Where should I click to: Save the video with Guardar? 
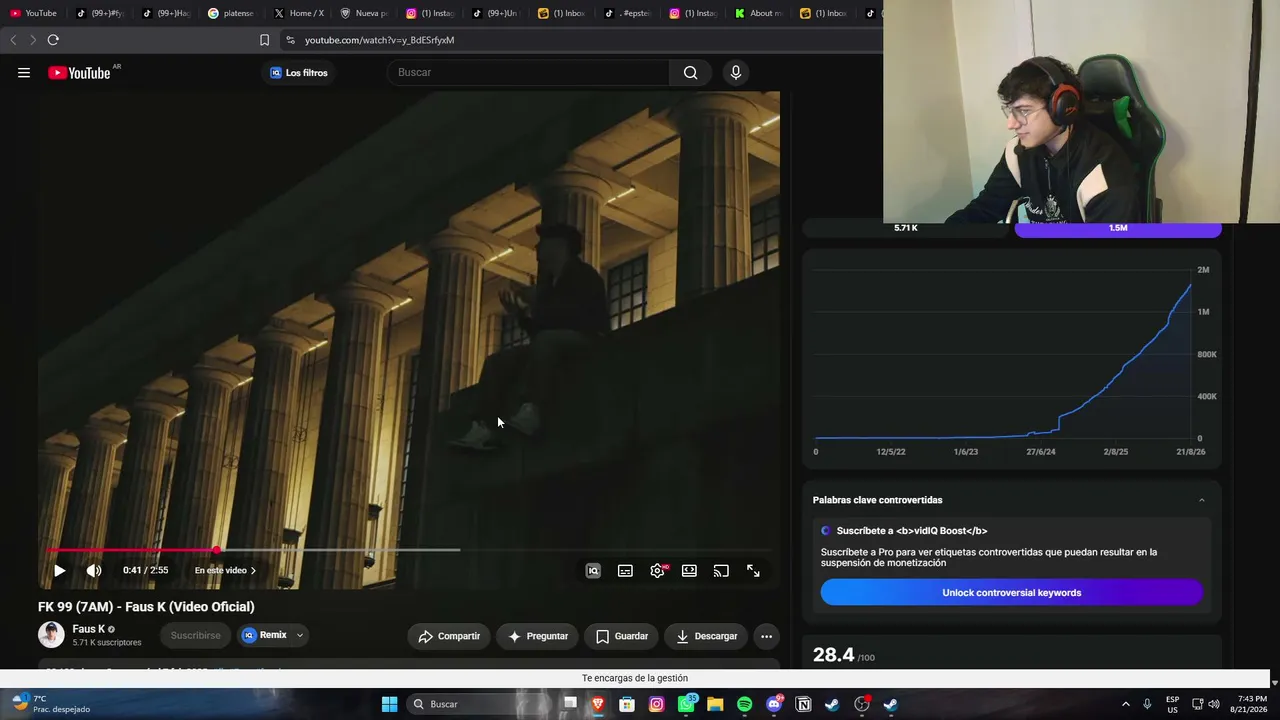click(622, 636)
